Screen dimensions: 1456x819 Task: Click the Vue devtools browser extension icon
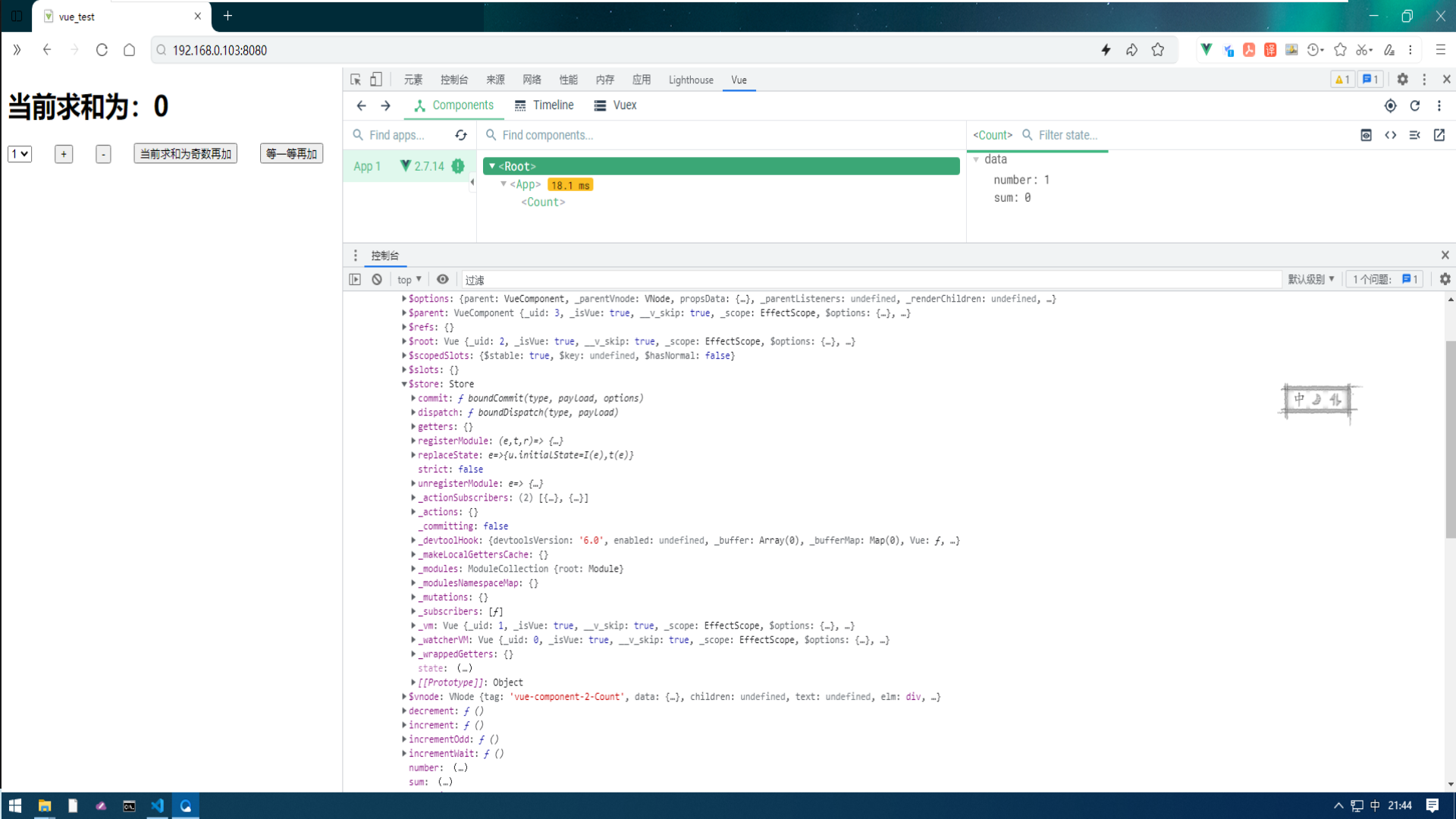pyautogui.click(x=1207, y=50)
